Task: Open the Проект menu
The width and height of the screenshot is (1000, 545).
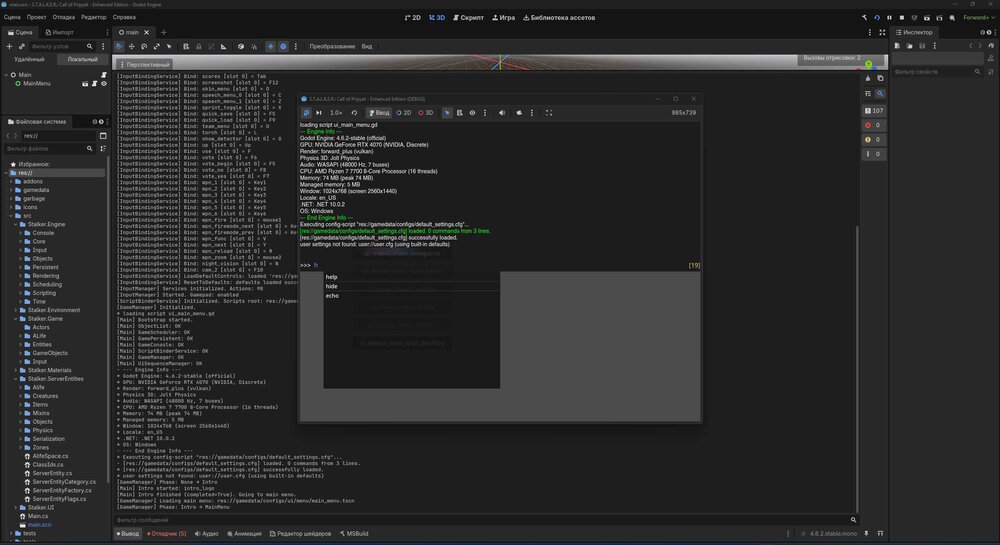Action: click(36, 18)
